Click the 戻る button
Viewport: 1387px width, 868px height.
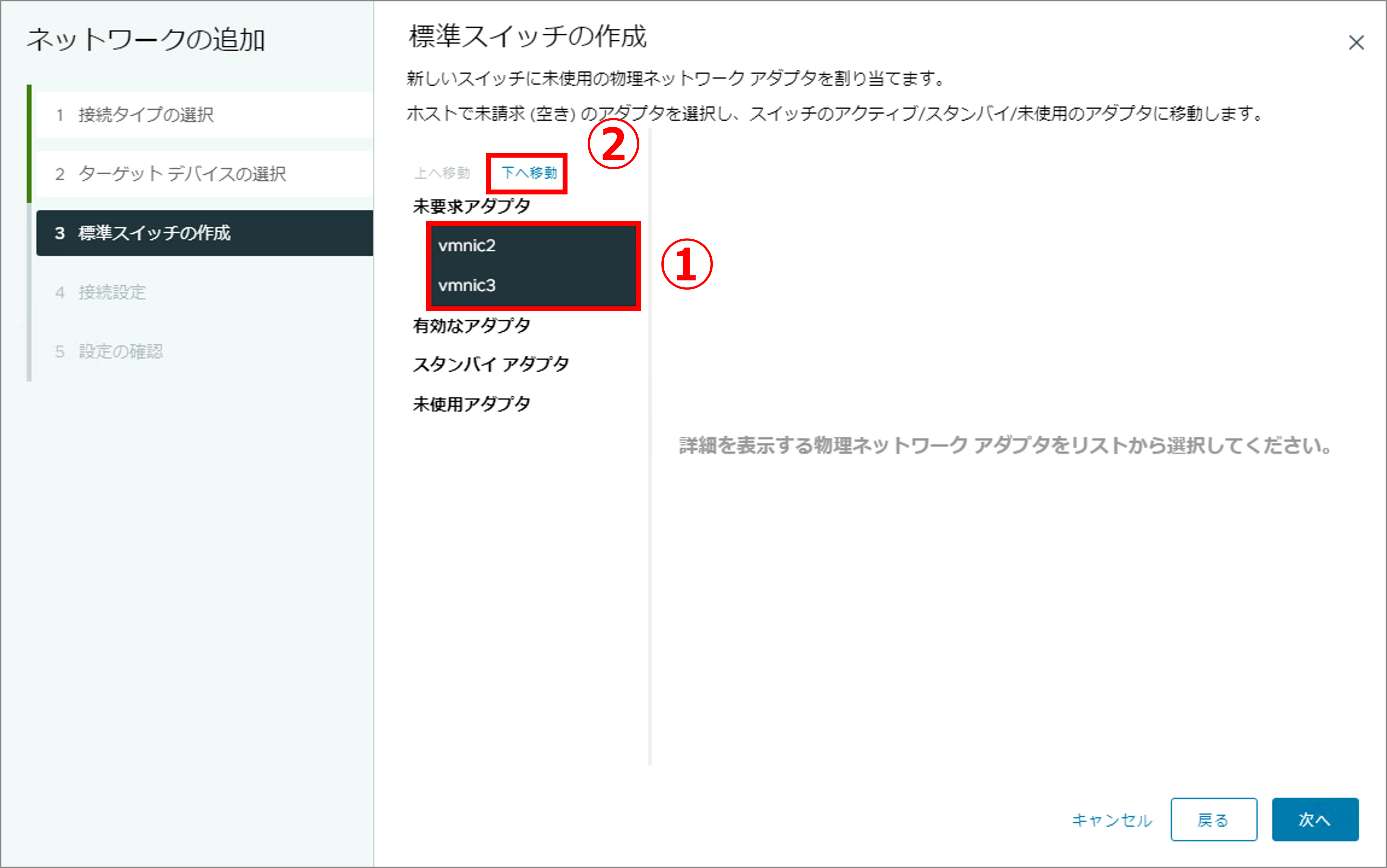1214,819
